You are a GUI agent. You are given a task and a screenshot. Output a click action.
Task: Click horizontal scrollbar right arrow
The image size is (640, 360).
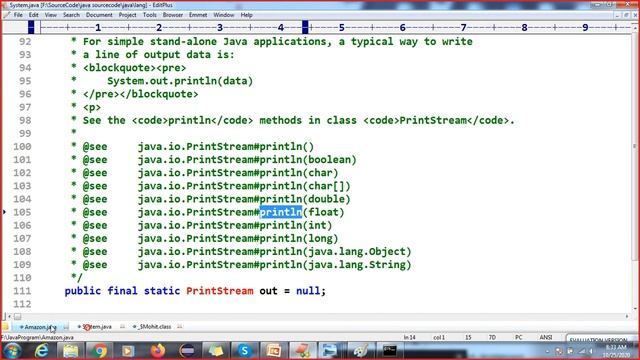point(627,317)
